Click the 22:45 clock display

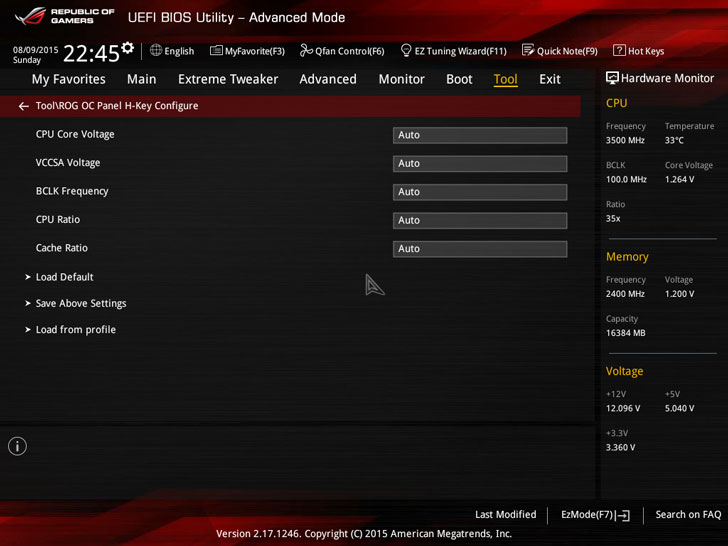click(x=91, y=53)
